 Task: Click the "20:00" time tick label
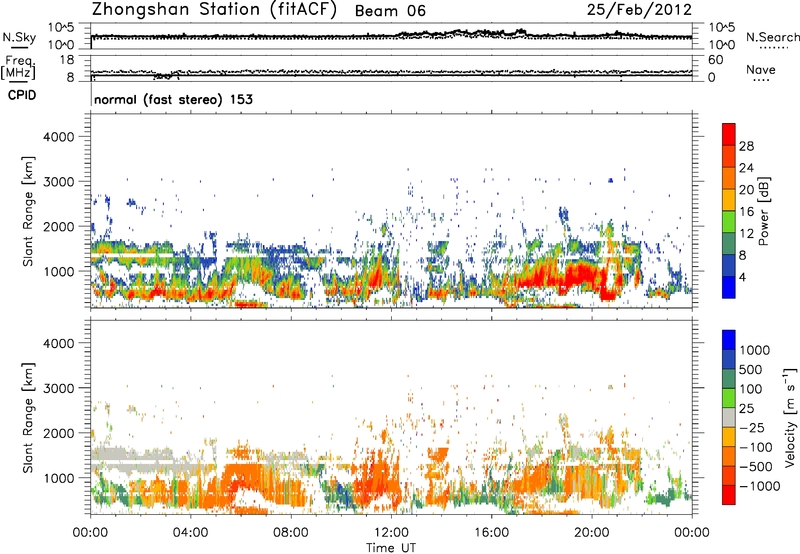592,533
